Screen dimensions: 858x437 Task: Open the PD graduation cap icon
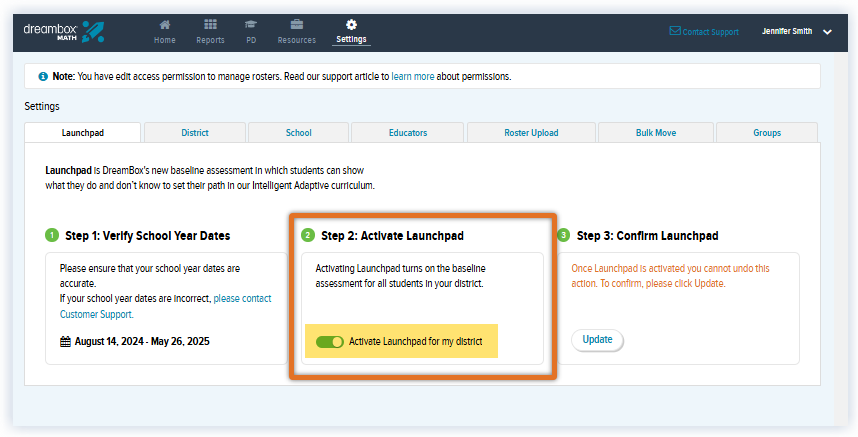click(x=251, y=25)
